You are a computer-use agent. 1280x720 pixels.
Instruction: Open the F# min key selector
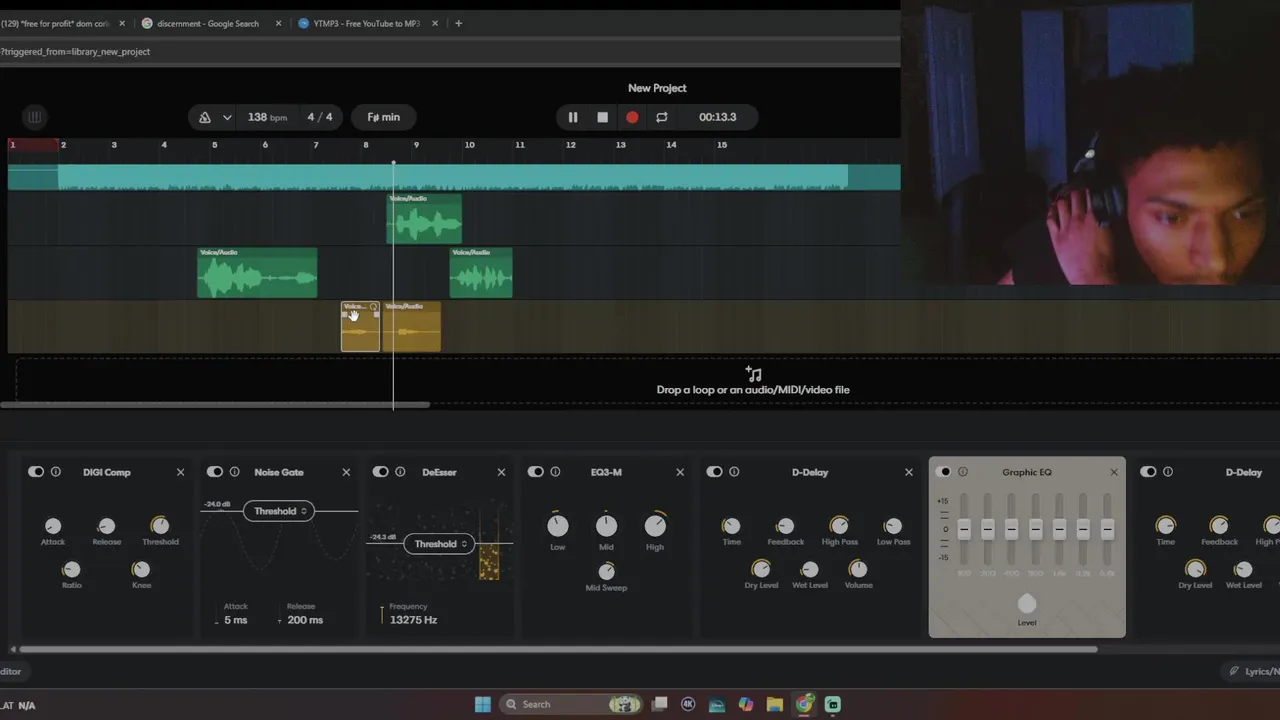(x=383, y=117)
